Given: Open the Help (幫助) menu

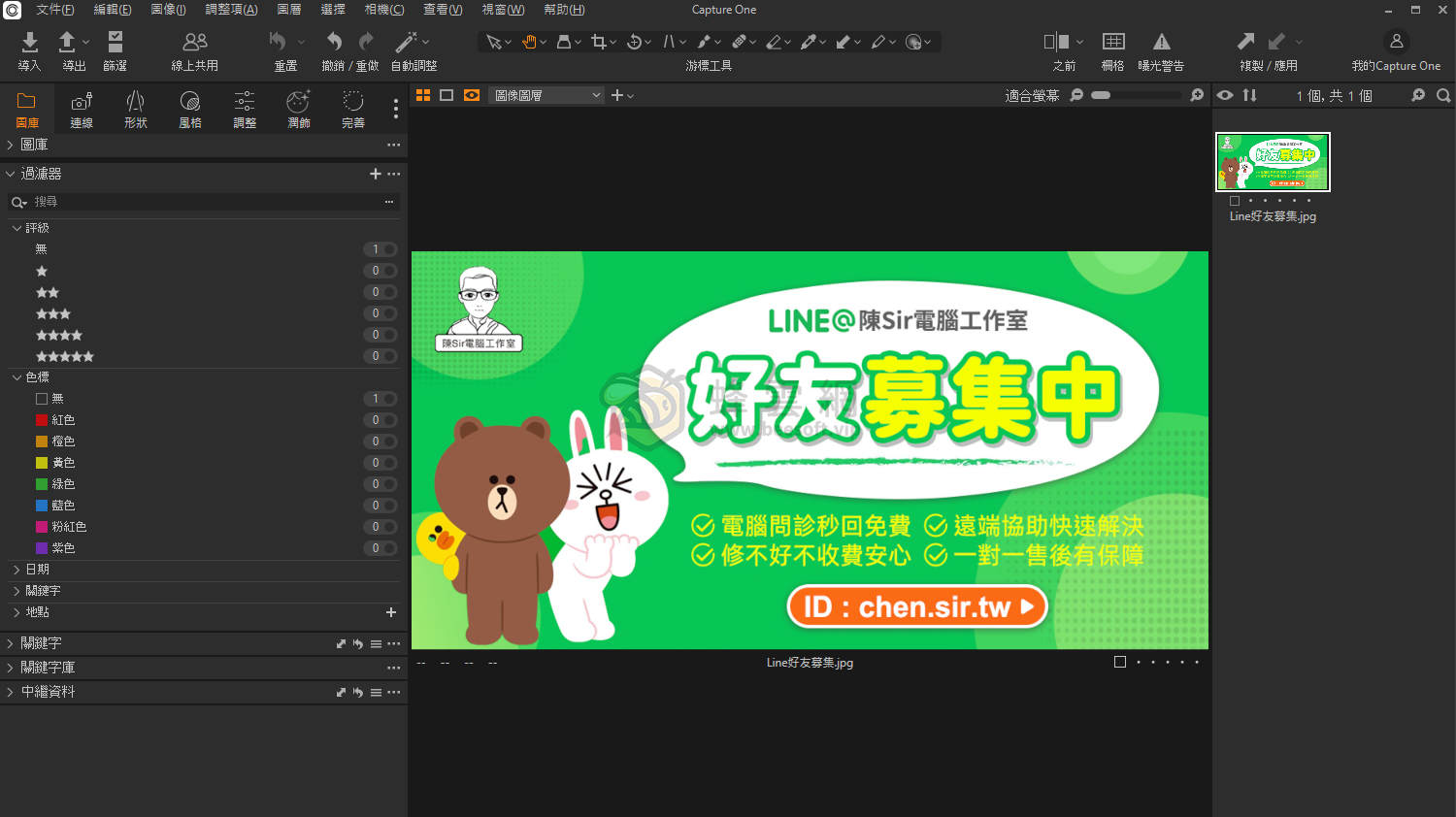Looking at the screenshot, I should pyautogui.click(x=564, y=10).
